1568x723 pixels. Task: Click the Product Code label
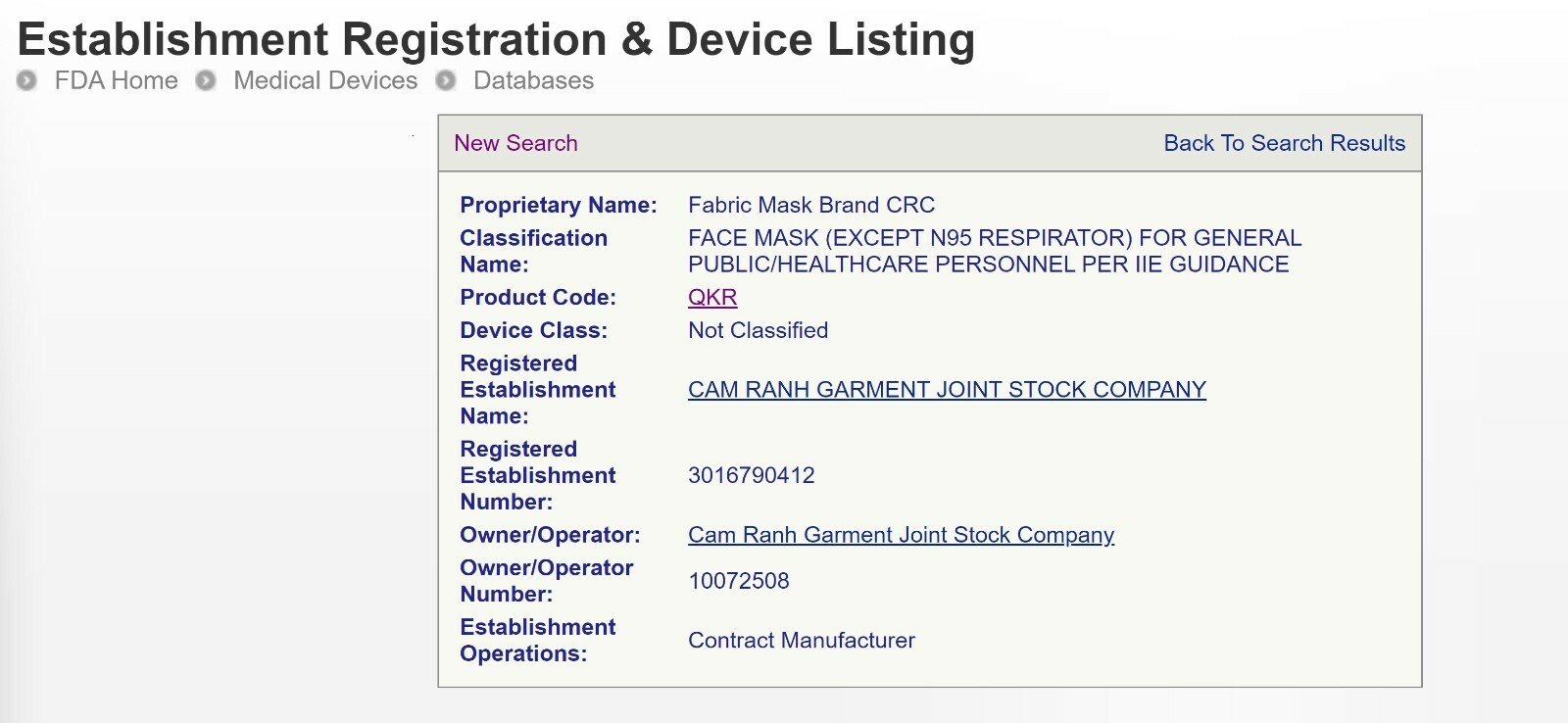(538, 298)
